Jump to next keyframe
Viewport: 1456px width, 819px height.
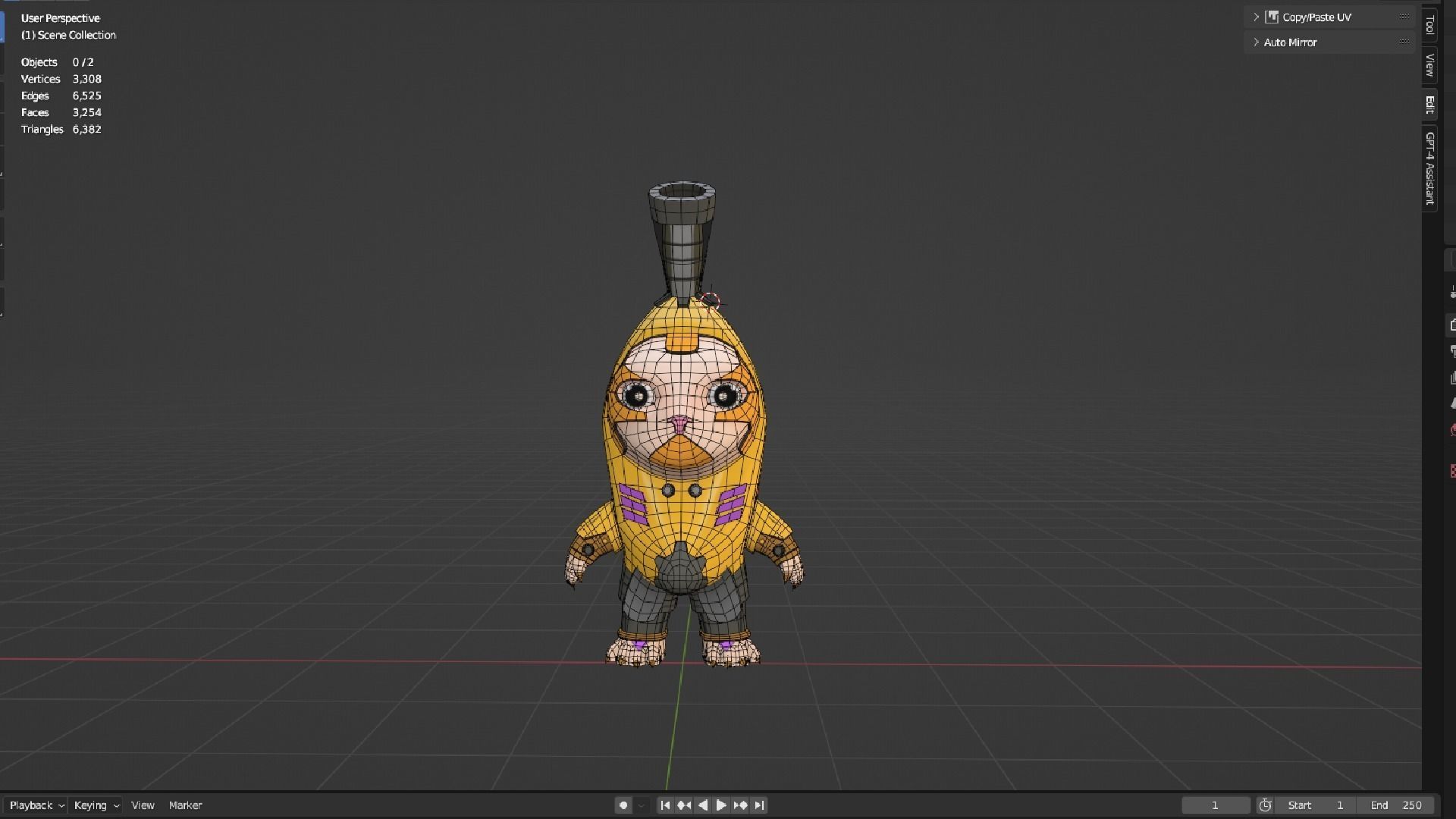(740, 805)
